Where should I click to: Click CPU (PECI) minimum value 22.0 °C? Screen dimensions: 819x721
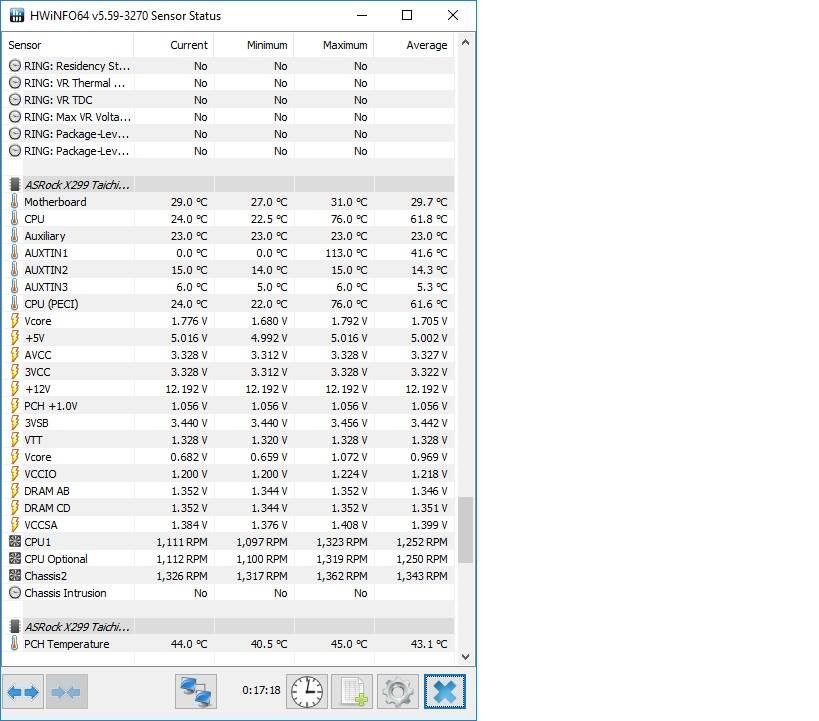pos(269,304)
